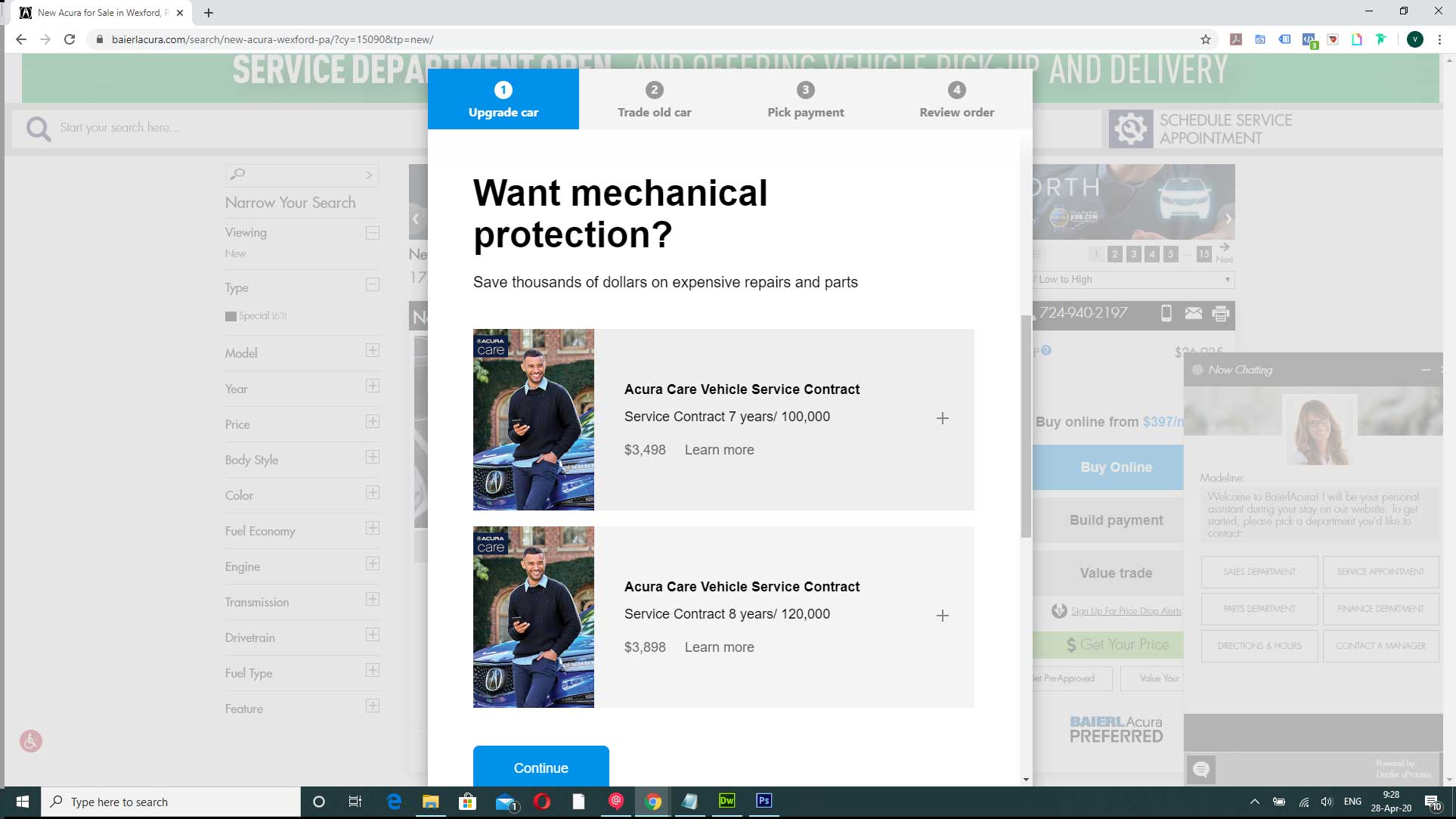Image resolution: width=1456 pixels, height=819 pixels.
Task: Click the accessibility wheelchair icon
Action: tap(31, 740)
